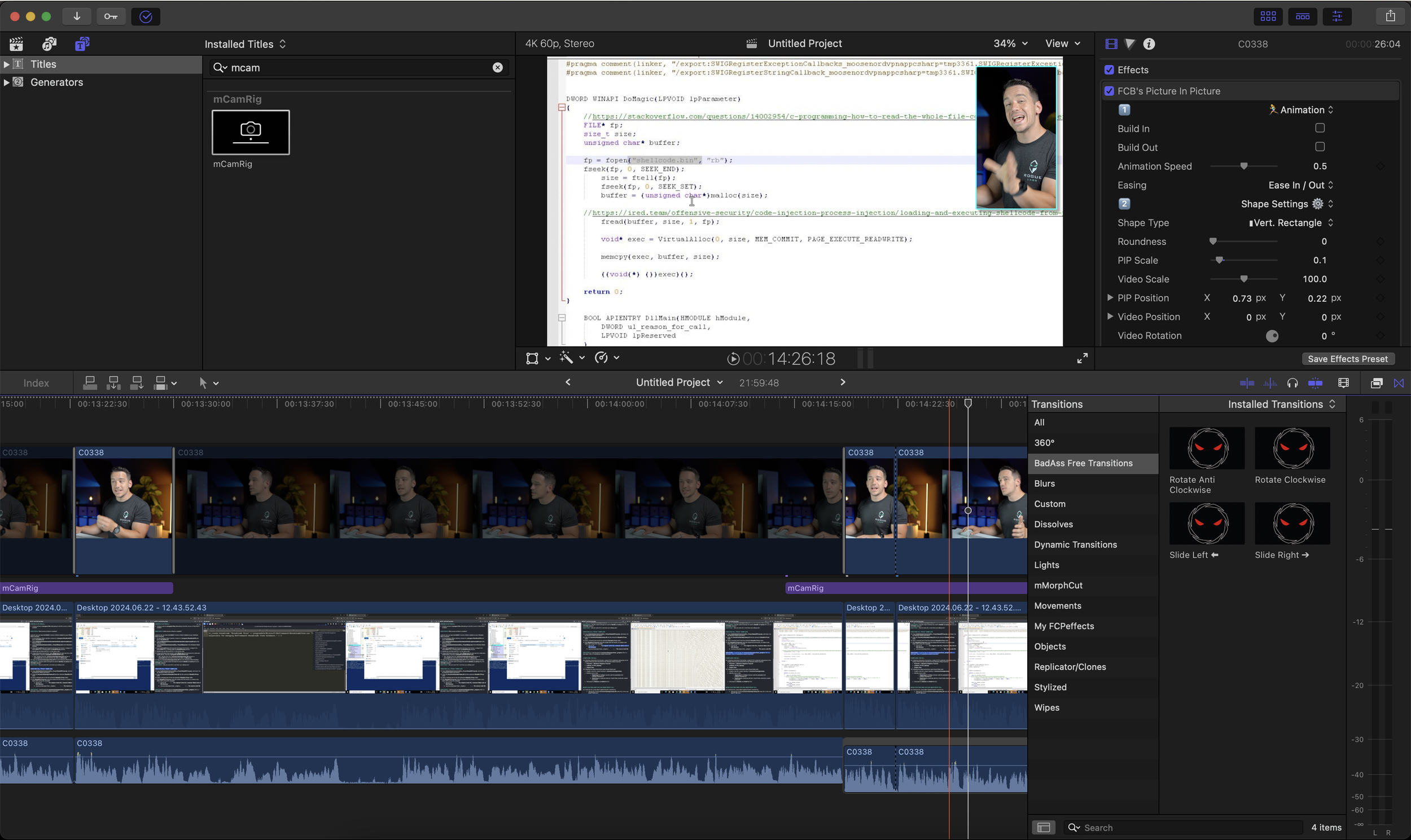The width and height of the screenshot is (1411, 840).
Task: Select the Wipes transitions category
Action: point(1046,707)
